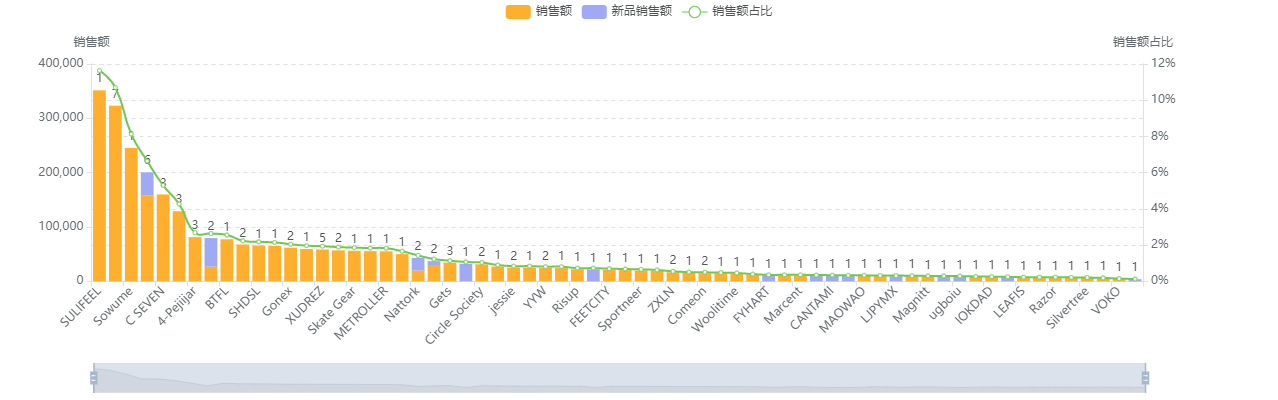Toggle the 销售额占比 line legend
The height and width of the screenshot is (400, 1278).
click(727, 12)
